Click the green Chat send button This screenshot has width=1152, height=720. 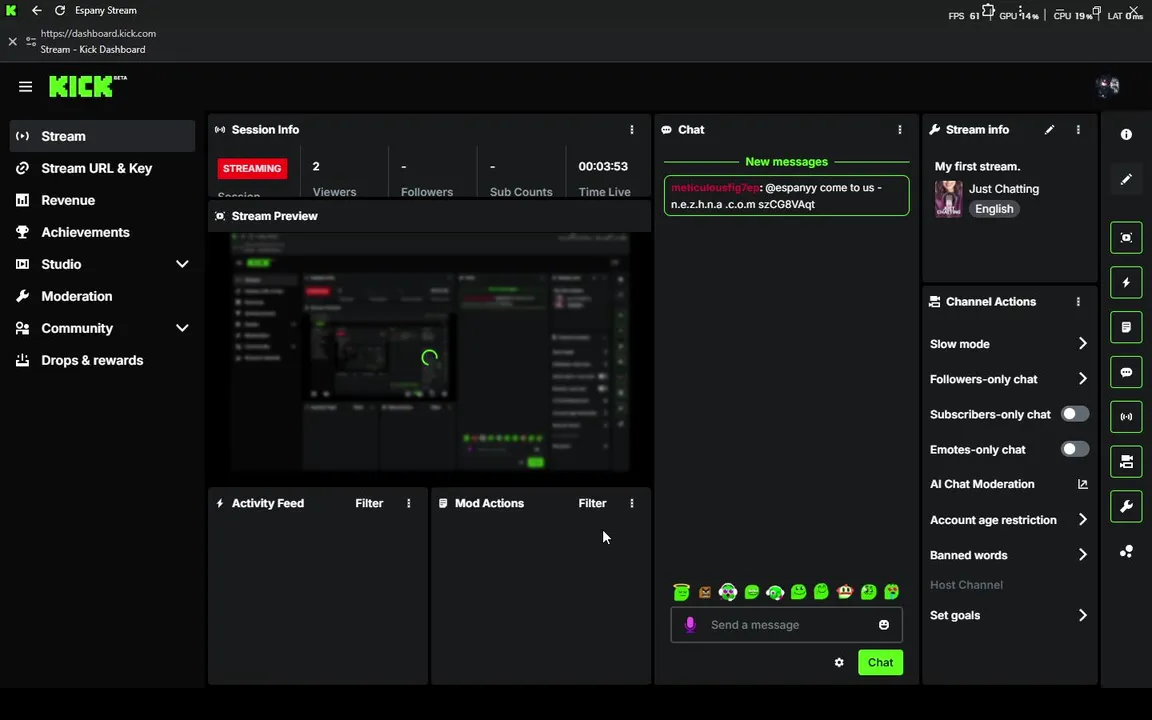880,663
